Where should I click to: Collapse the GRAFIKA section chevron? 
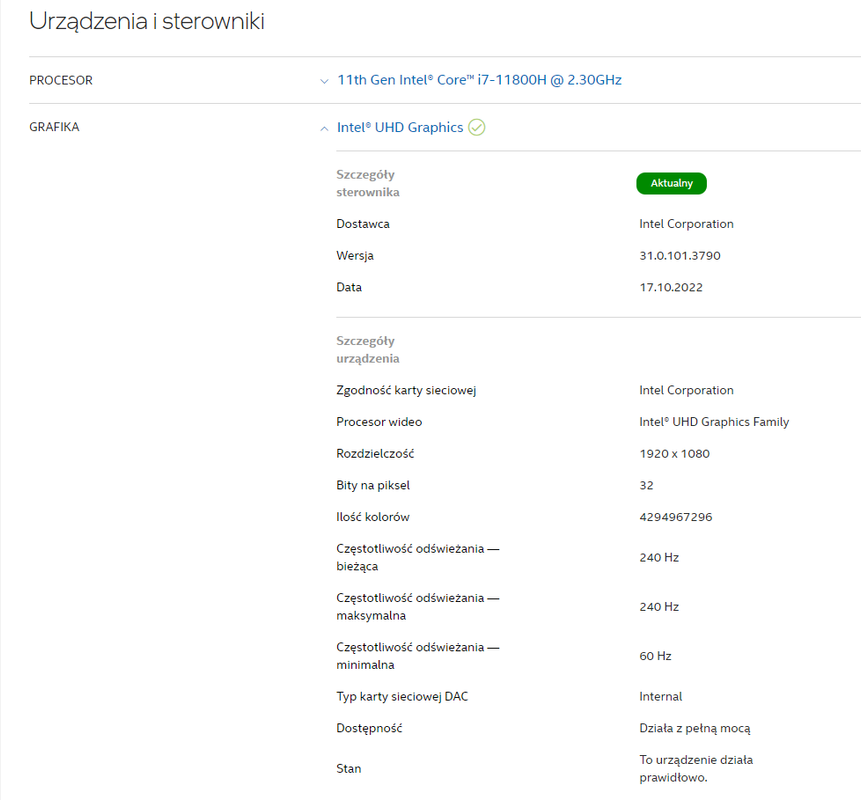[x=324, y=128]
